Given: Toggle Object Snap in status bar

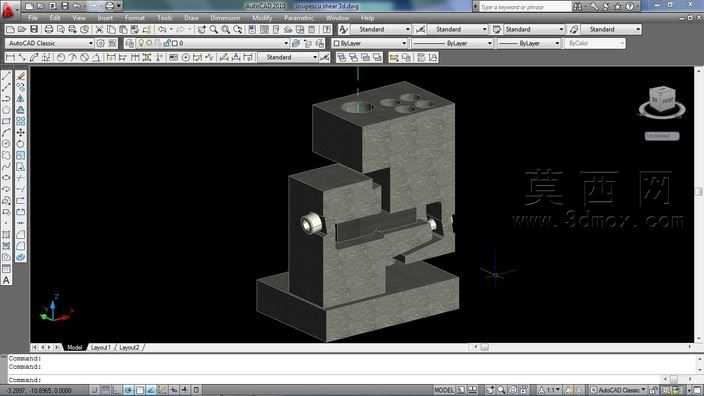Looking at the screenshot, I should click(x=140, y=390).
